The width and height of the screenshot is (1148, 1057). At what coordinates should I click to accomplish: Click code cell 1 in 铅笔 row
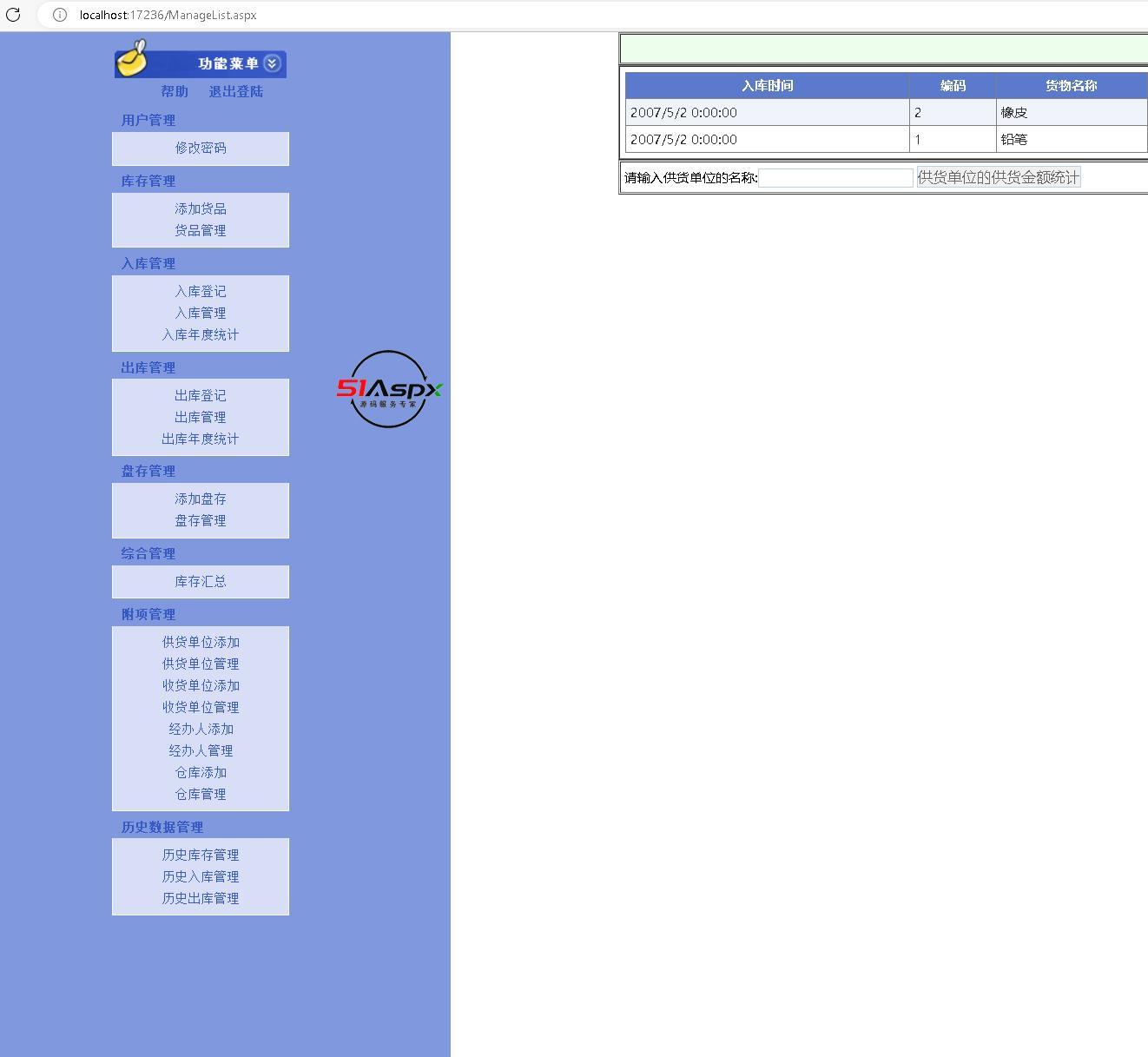(953, 139)
